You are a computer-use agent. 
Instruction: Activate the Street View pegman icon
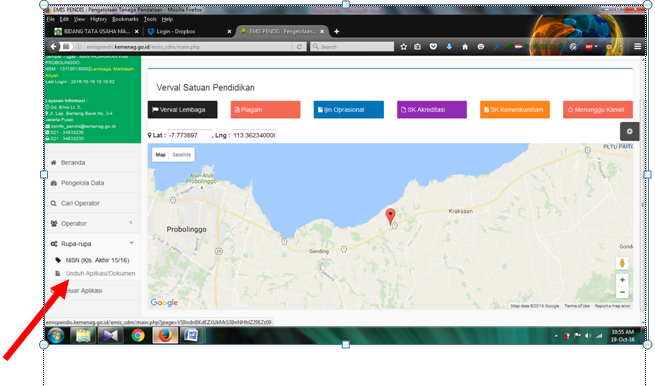pyautogui.click(x=622, y=263)
